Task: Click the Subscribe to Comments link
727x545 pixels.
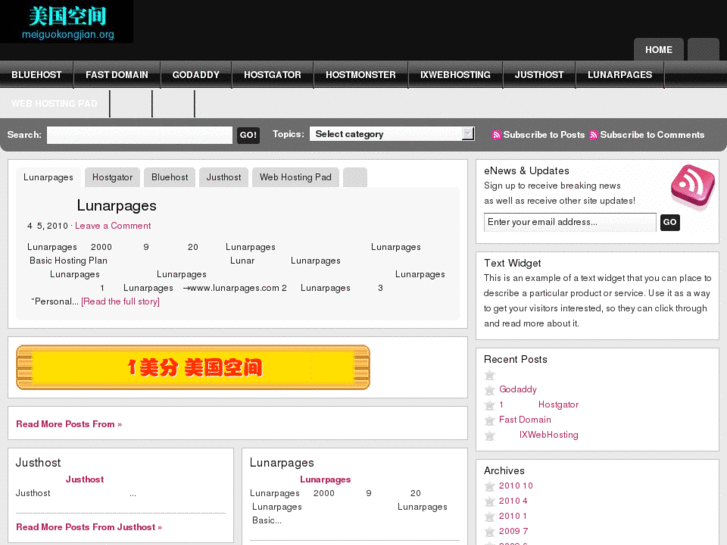Action: point(652,135)
